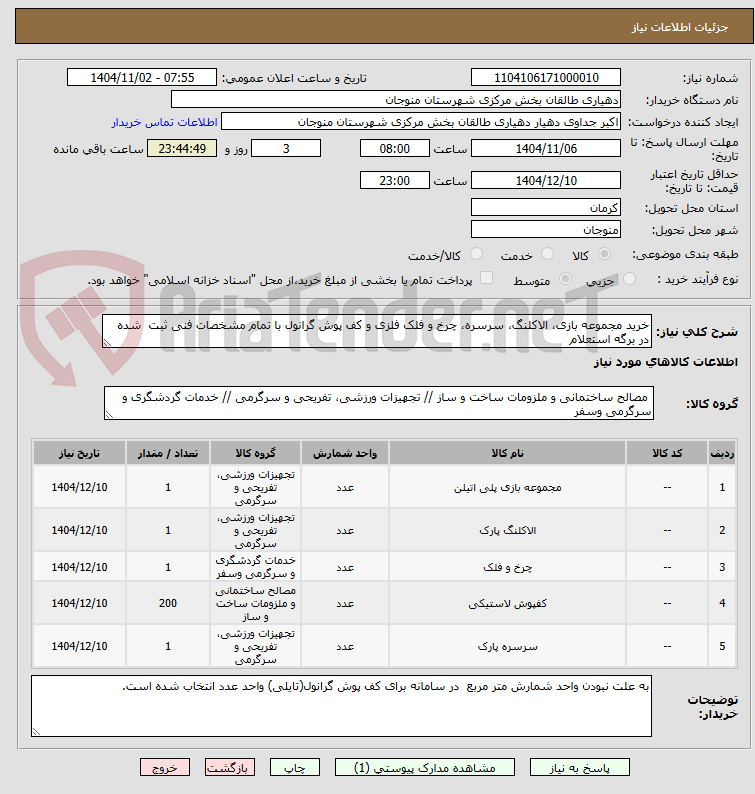Click the validity time field 23:00
The width and height of the screenshot is (755, 794).
click(394, 180)
